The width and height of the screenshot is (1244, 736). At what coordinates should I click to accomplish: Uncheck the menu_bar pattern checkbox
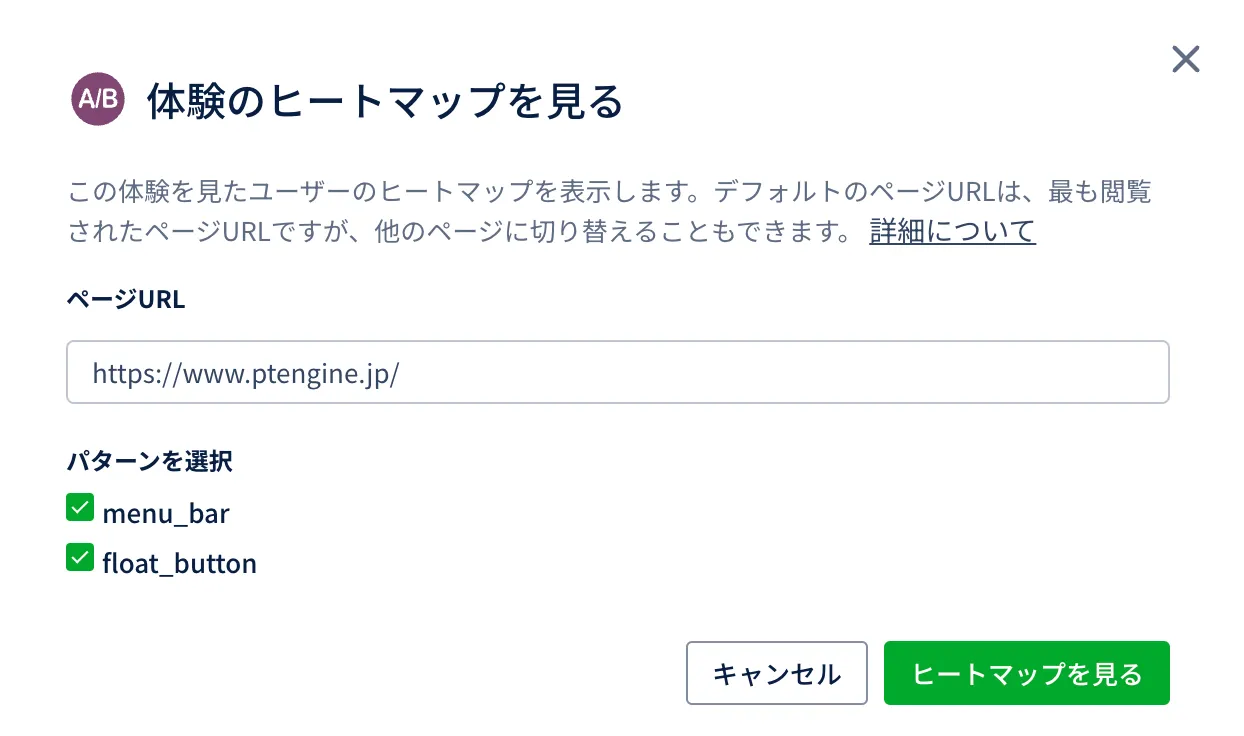[80, 508]
